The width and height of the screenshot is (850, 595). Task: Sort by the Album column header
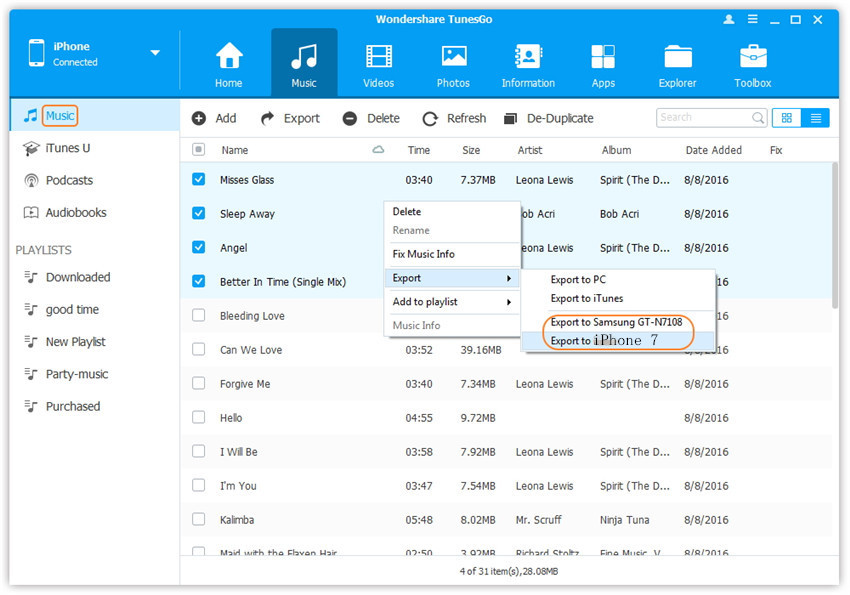pos(616,150)
